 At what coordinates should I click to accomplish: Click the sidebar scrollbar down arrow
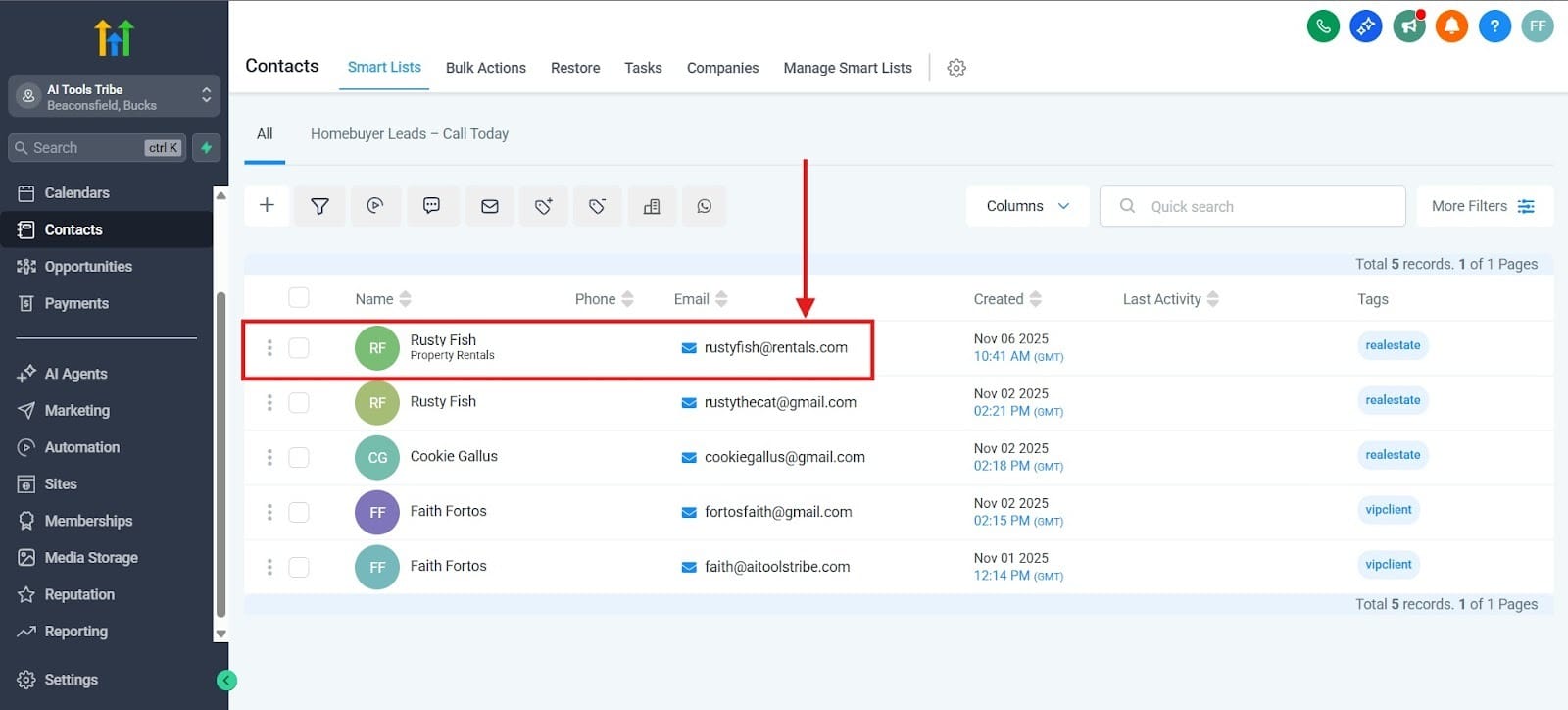click(x=220, y=634)
